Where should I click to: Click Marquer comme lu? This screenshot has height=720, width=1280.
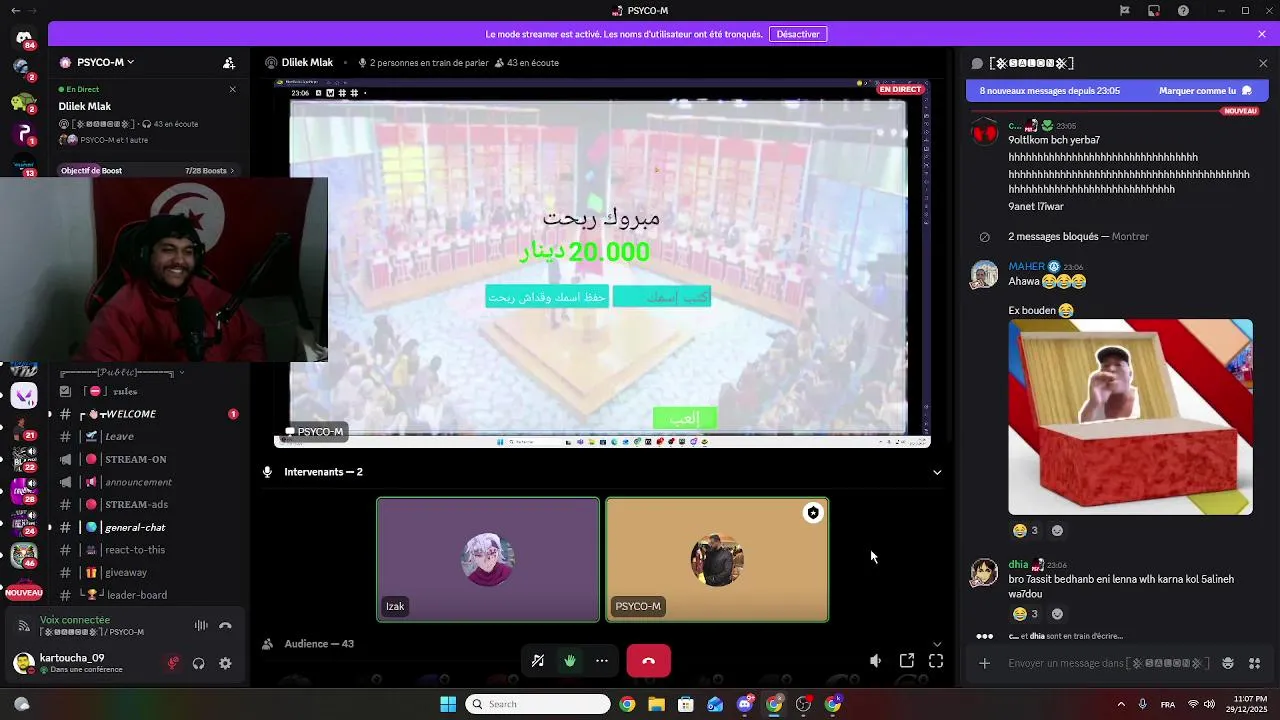tap(1205, 91)
